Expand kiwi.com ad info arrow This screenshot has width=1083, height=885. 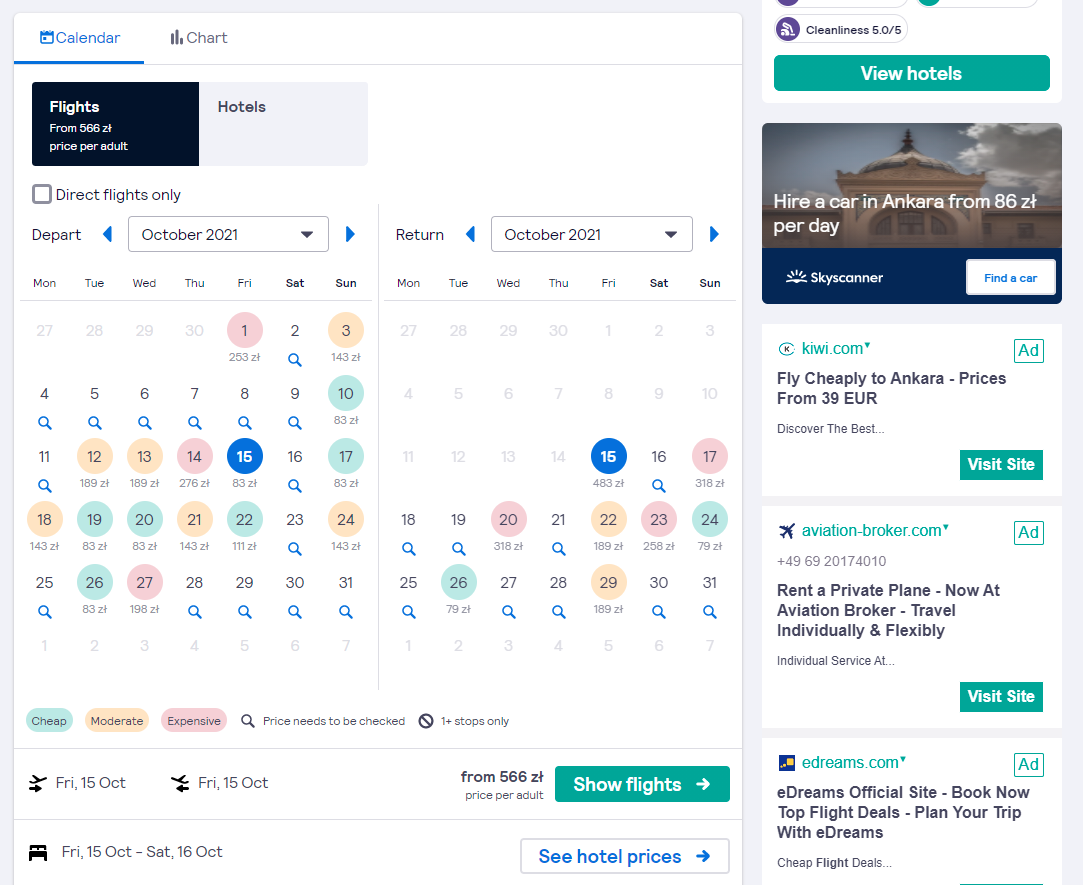tap(868, 345)
